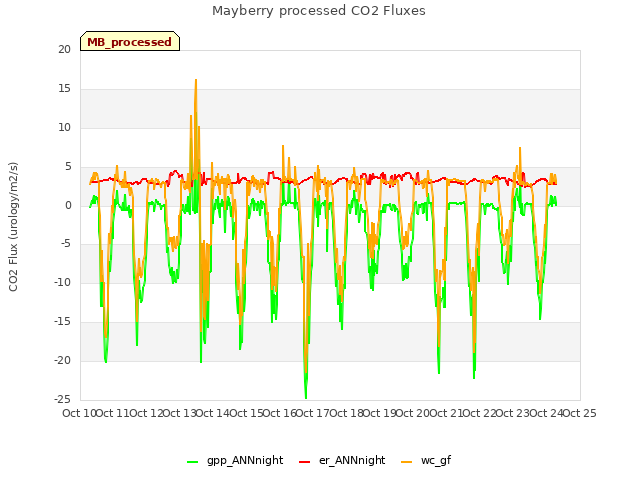The image size is (640, 480).
Task: Toggle the wc_gf legend entry
Action: [426, 460]
